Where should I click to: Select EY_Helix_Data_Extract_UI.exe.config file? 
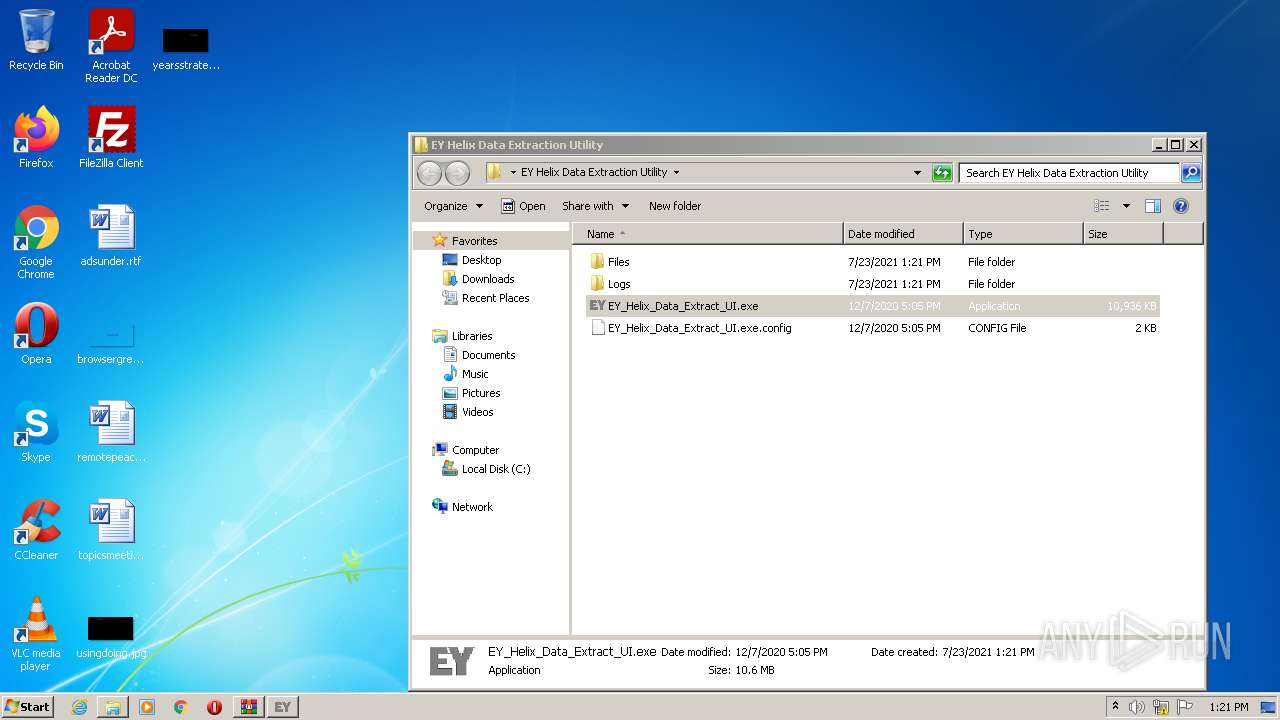[x=873, y=328]
